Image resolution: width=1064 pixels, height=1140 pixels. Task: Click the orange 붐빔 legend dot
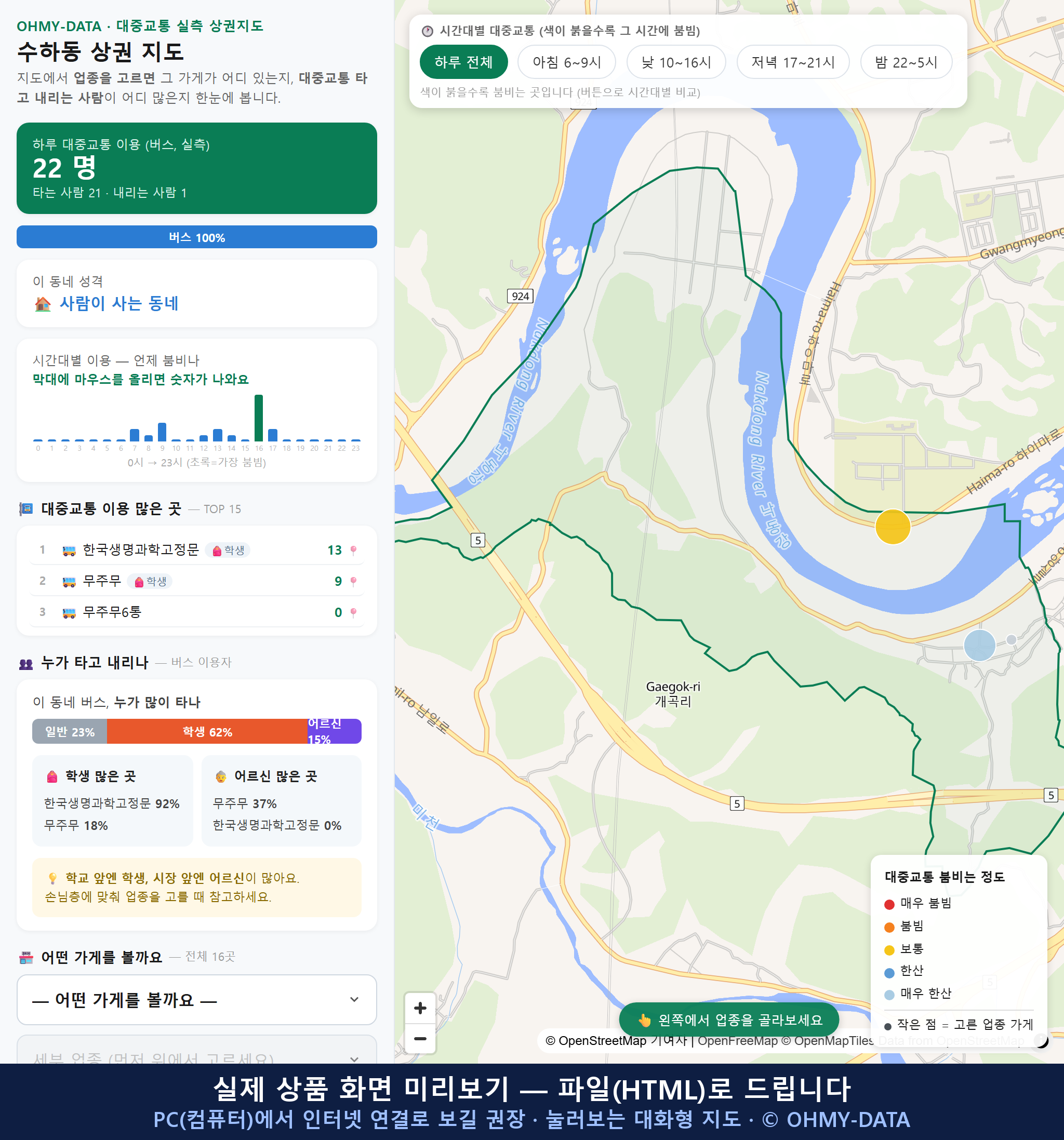click(889, 927)
